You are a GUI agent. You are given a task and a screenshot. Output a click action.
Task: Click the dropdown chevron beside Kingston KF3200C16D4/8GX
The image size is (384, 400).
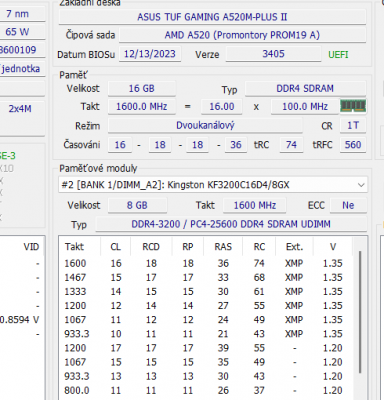(361, 185)
